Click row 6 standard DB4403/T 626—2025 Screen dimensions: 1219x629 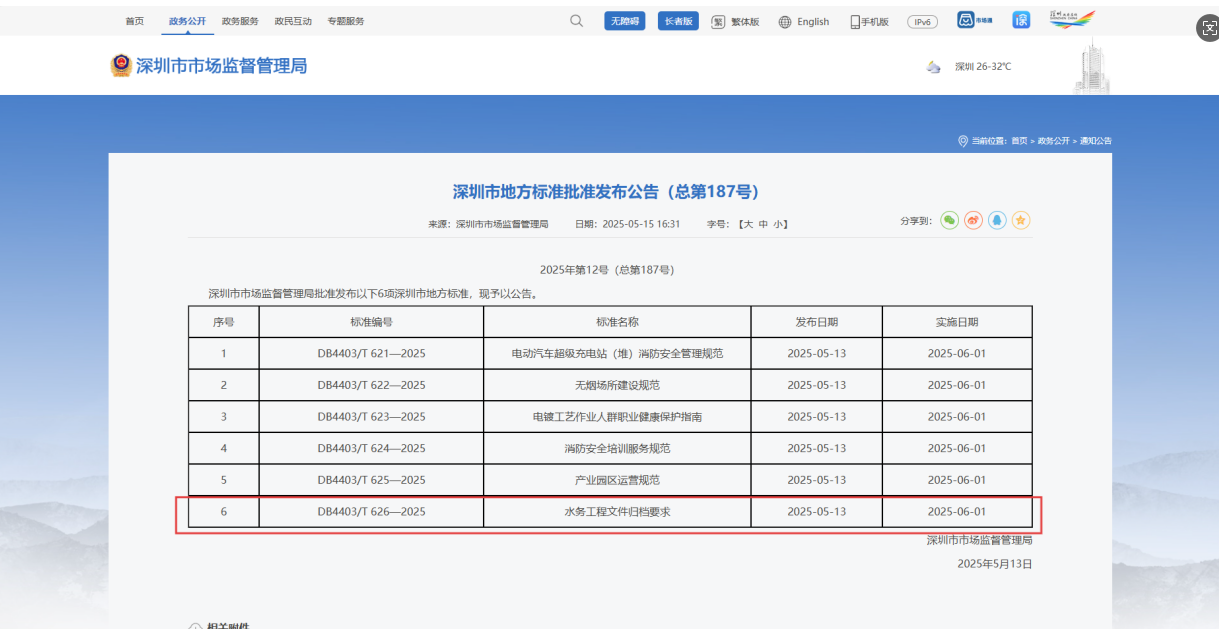[x=370, y=511]
